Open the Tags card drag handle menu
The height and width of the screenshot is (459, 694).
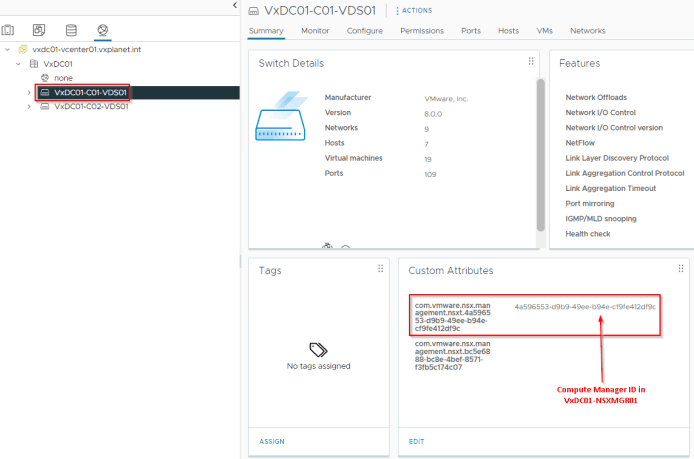(x=380, y=269)
